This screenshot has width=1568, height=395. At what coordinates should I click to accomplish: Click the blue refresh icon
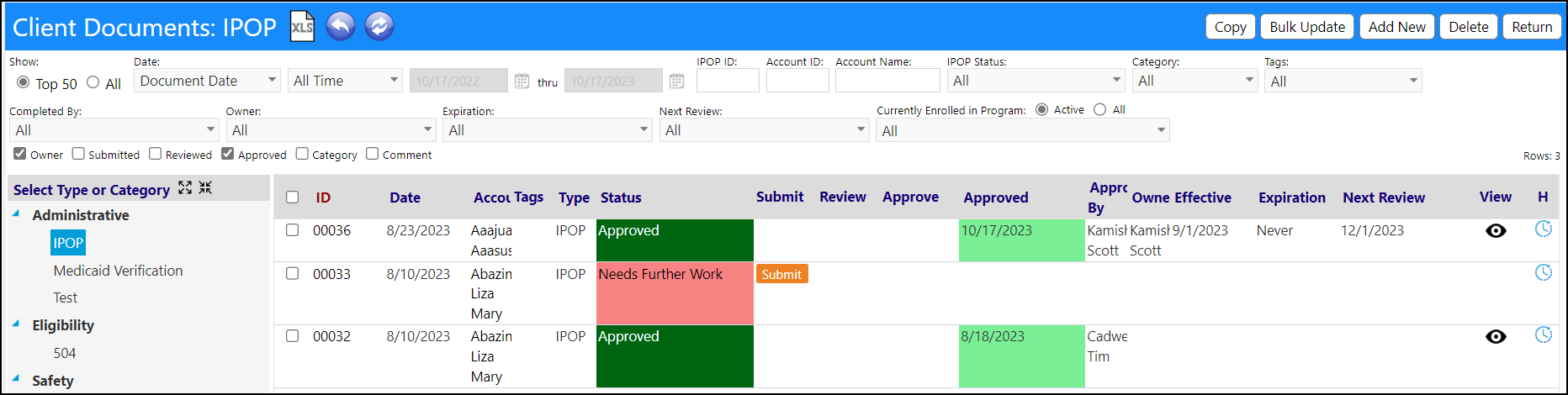point(379,26)
